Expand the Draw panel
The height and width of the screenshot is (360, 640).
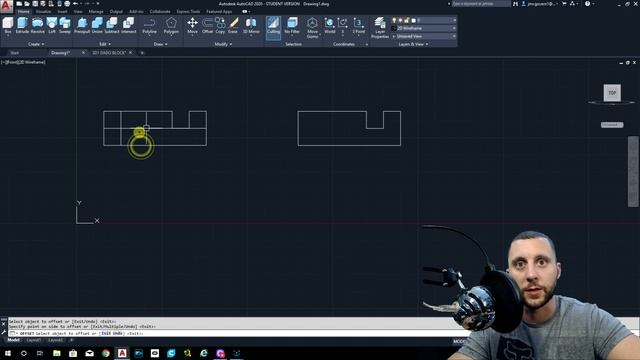pos(160,44)
